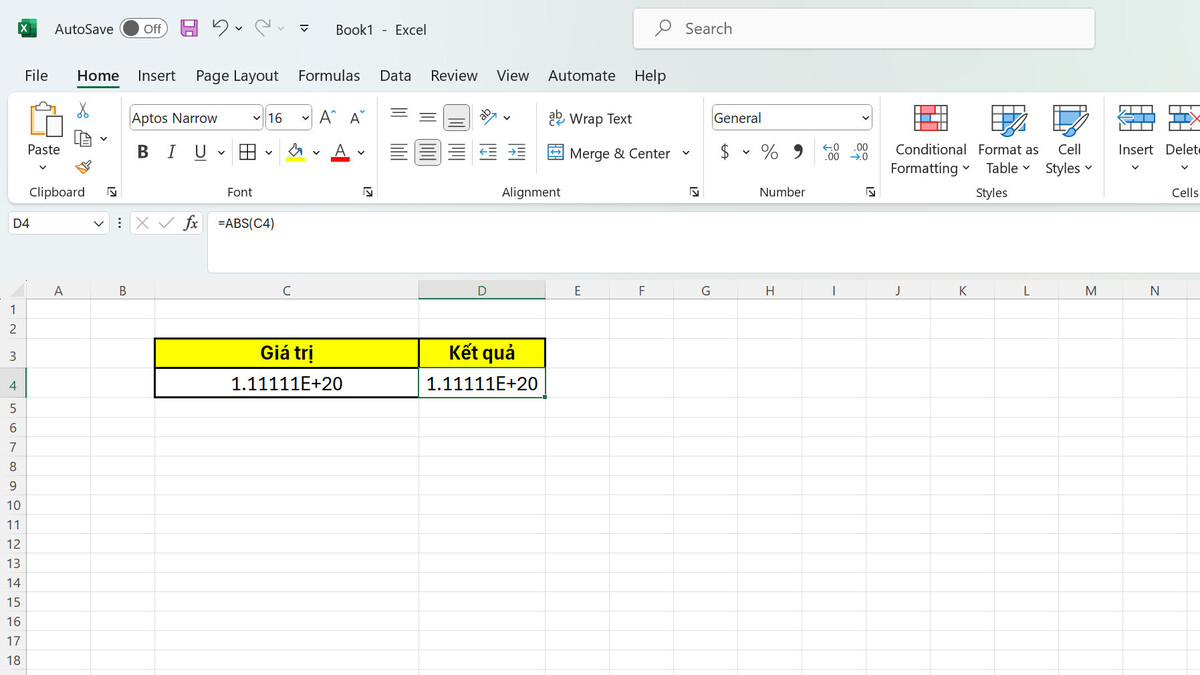The image size is (1200, 675).
Task: Switch to the Formulas tab
Action: pyautogui.click(x=329, y=75)
